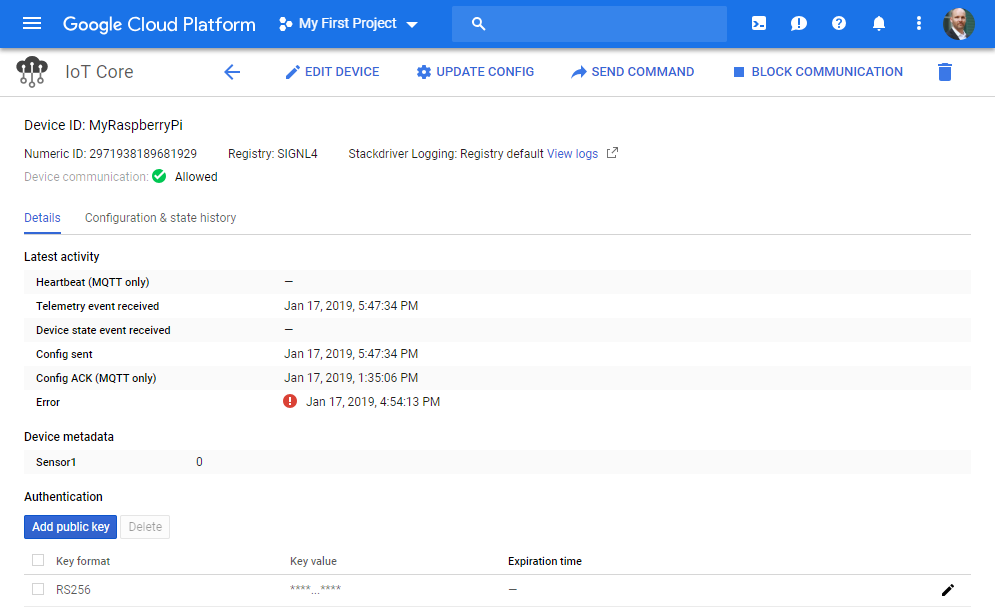Click the Heartbeat (MQTT only) row label
This screenshot has height=612, width=995.
[x=93, y=282]
